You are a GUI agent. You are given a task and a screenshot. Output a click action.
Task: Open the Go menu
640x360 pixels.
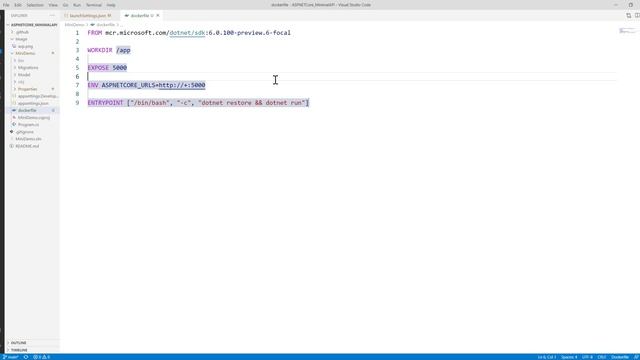pyautogui.click(x=65, y=5)
